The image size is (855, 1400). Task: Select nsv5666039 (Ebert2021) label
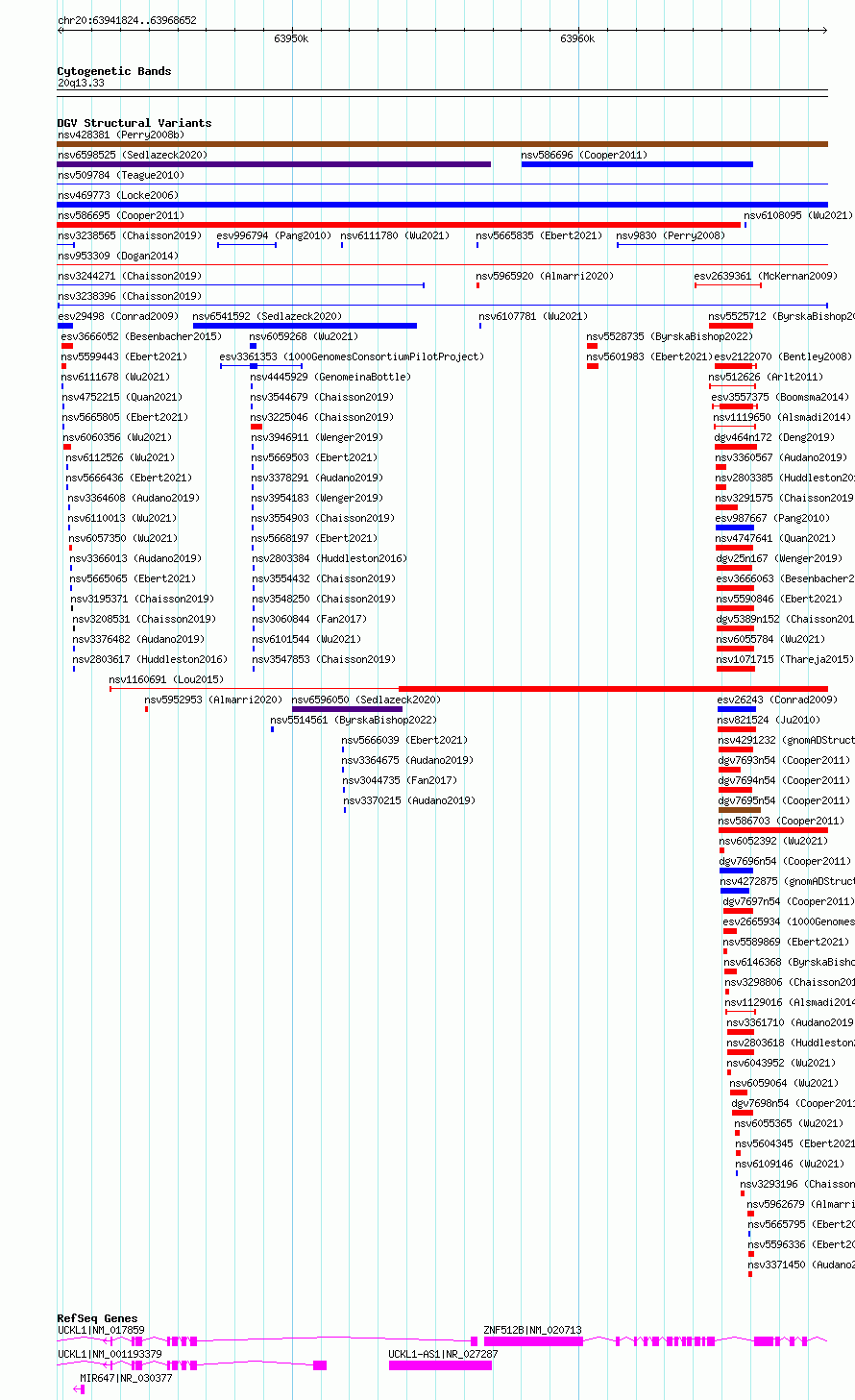pos(404,740)
